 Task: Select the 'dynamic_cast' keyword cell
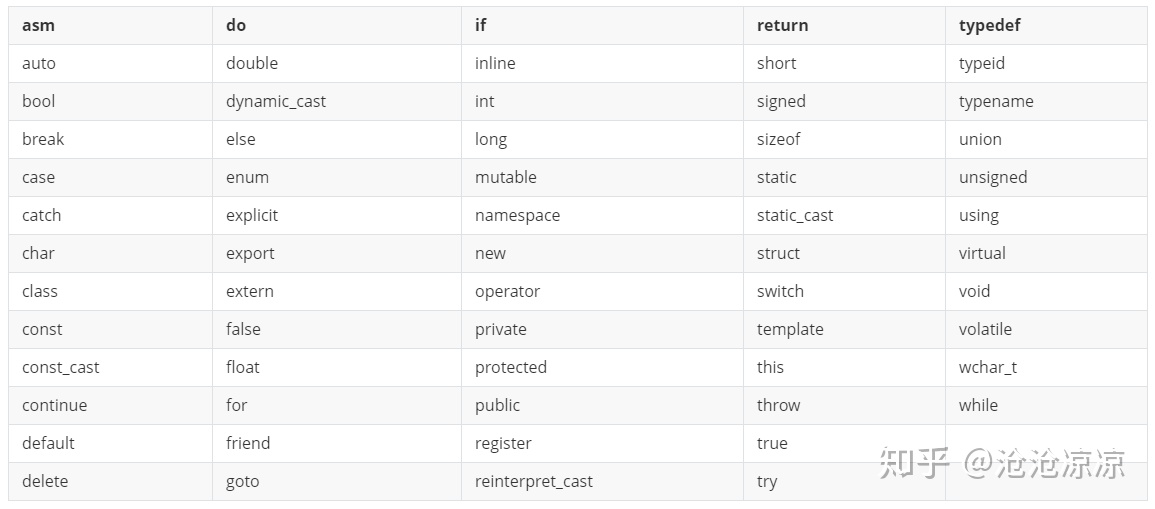(x=276, y=101)
